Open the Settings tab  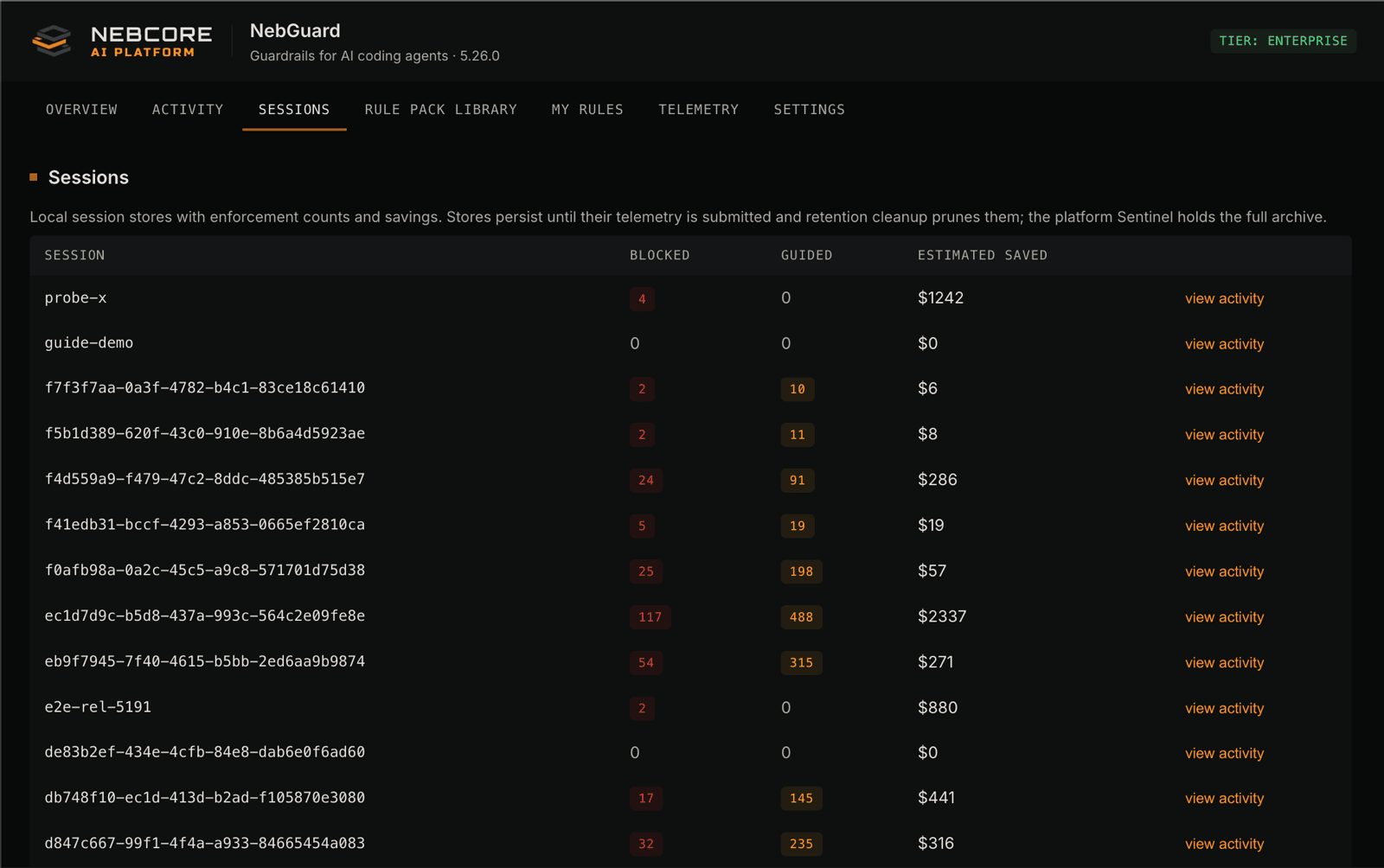tap(809, 110)
